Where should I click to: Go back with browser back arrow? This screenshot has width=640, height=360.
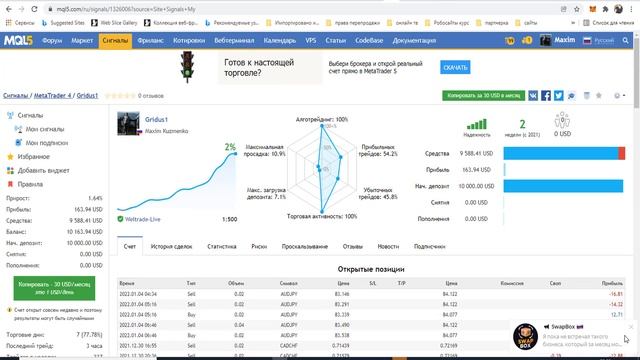[x=9, y=9]
